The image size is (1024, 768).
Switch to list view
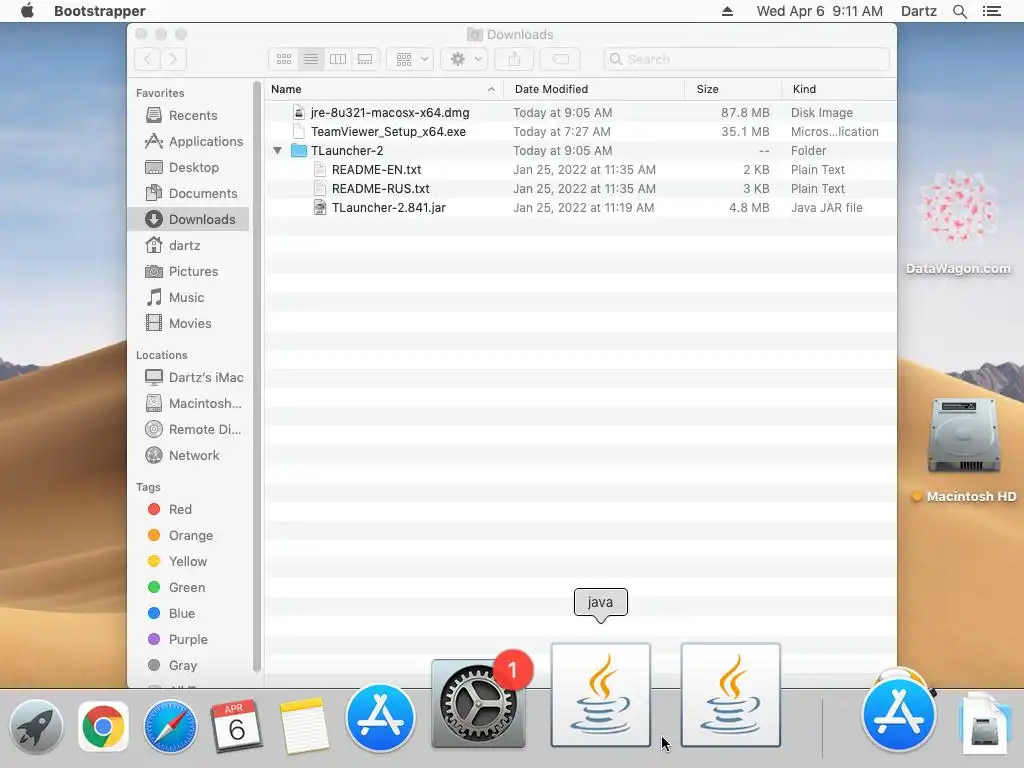coord(311,59)
